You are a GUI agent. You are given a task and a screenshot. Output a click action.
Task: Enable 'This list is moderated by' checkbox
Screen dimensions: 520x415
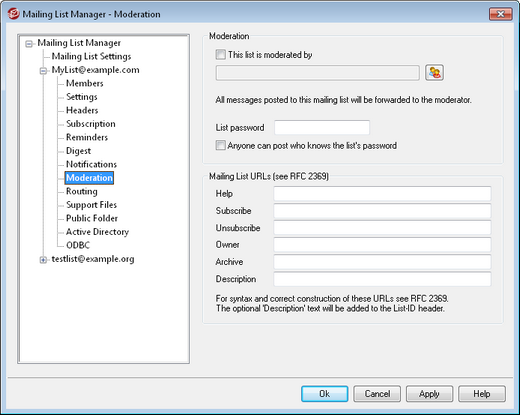220,54
